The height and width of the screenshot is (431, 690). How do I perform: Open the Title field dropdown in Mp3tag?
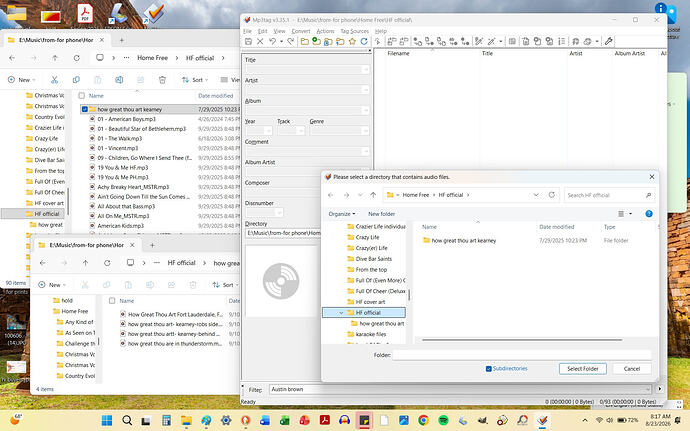[365, 70]
